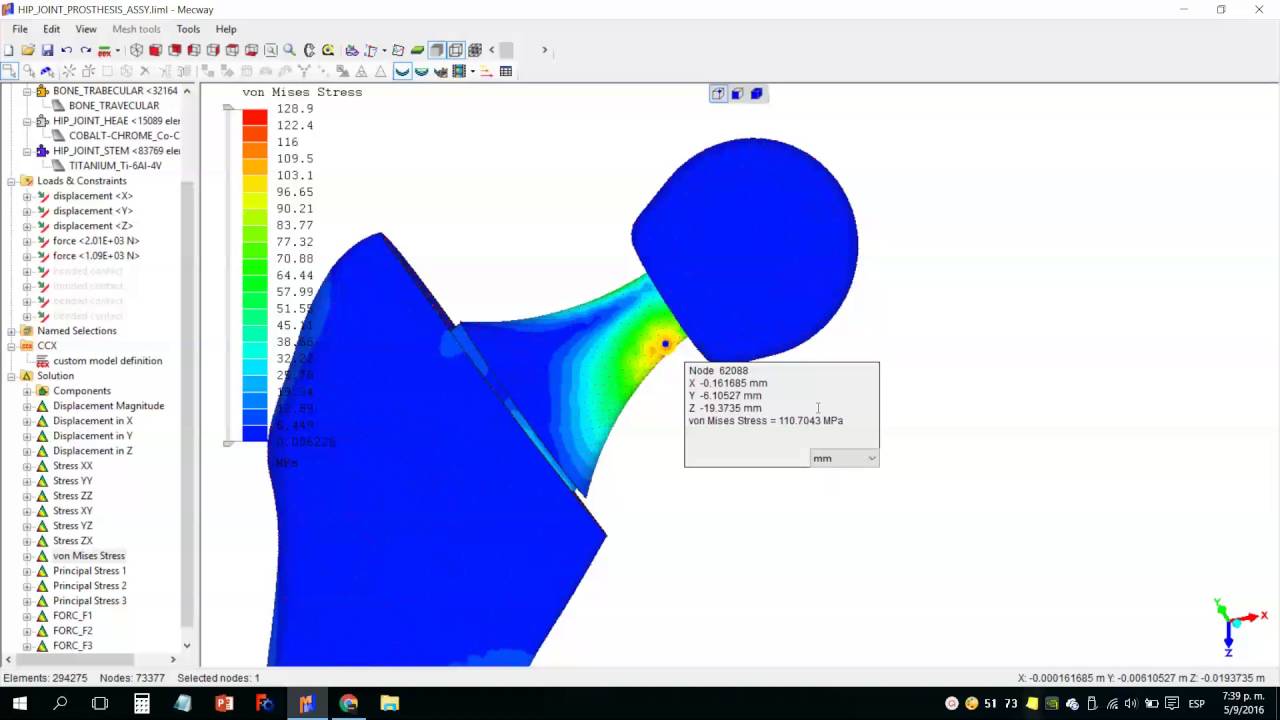This screenshot has height=720, width=1280.
Task: Open Task View from the taskbar
Action: coord(100,703)
